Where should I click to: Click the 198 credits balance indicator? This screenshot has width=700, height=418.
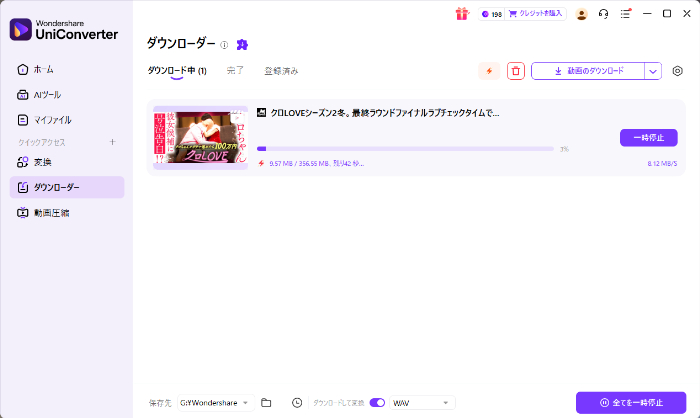click(492, 14)
